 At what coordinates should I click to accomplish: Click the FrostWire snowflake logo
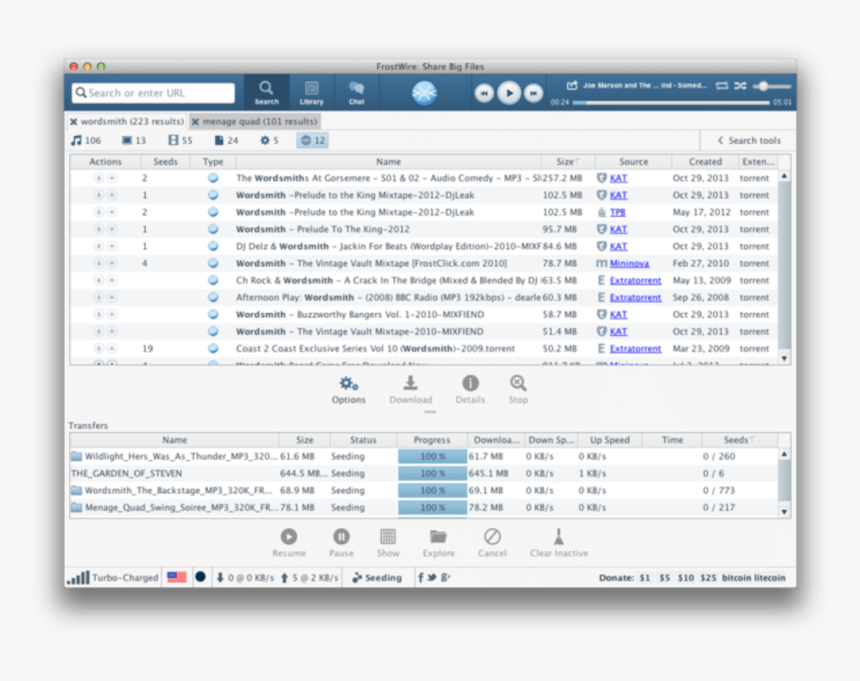(x=424, y=93)
